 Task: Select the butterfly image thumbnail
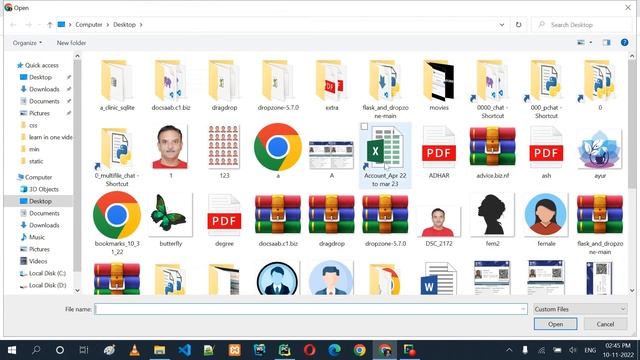pyautogui.click(x=171, y=220)
